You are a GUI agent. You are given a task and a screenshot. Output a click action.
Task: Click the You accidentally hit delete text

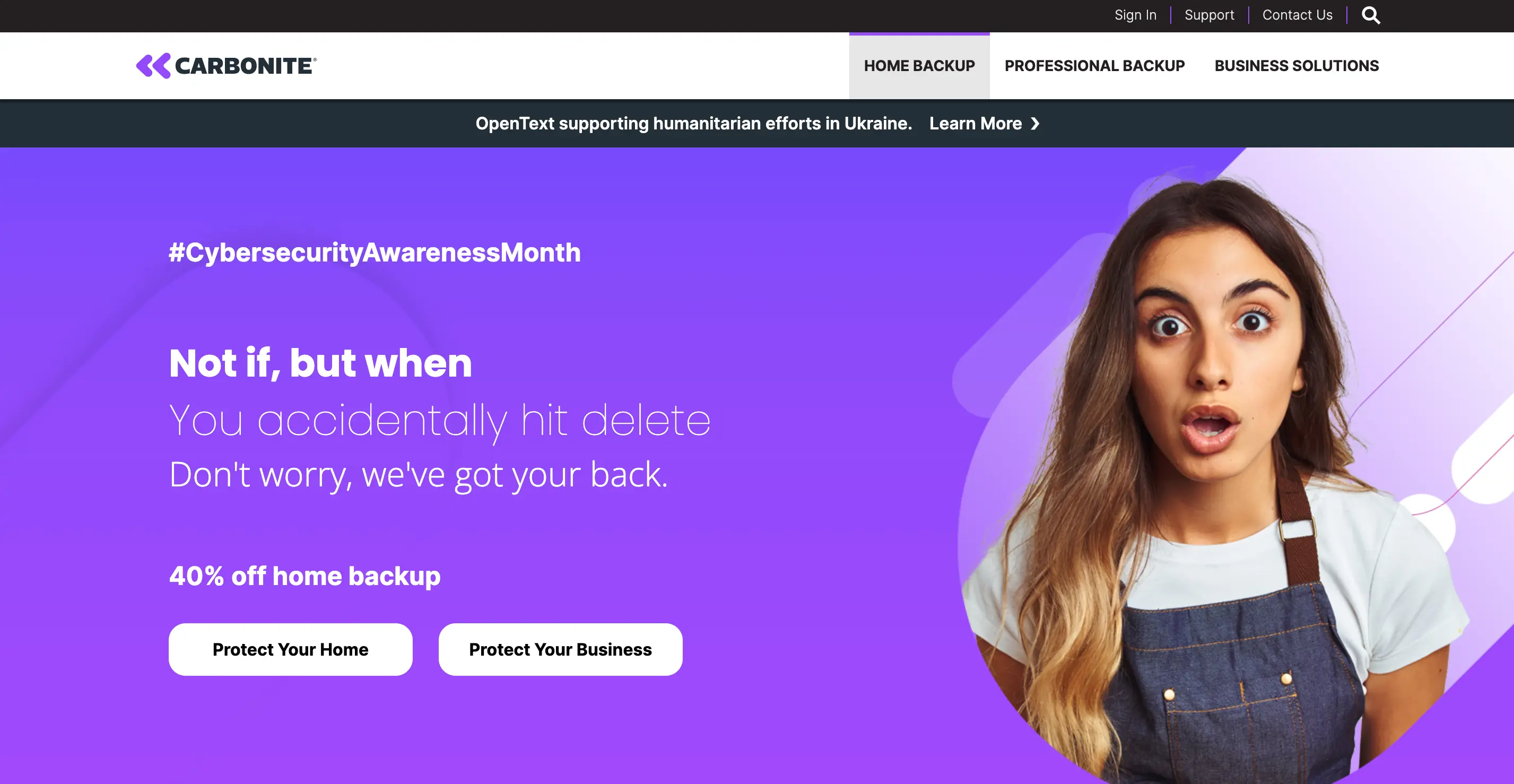pyautogui.click(x=440, y=421)
